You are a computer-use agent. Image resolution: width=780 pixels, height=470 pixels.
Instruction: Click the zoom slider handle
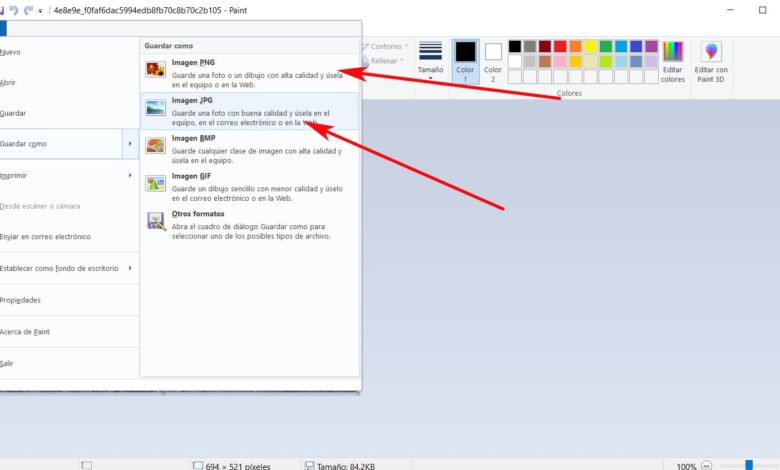tap(749, 465)
